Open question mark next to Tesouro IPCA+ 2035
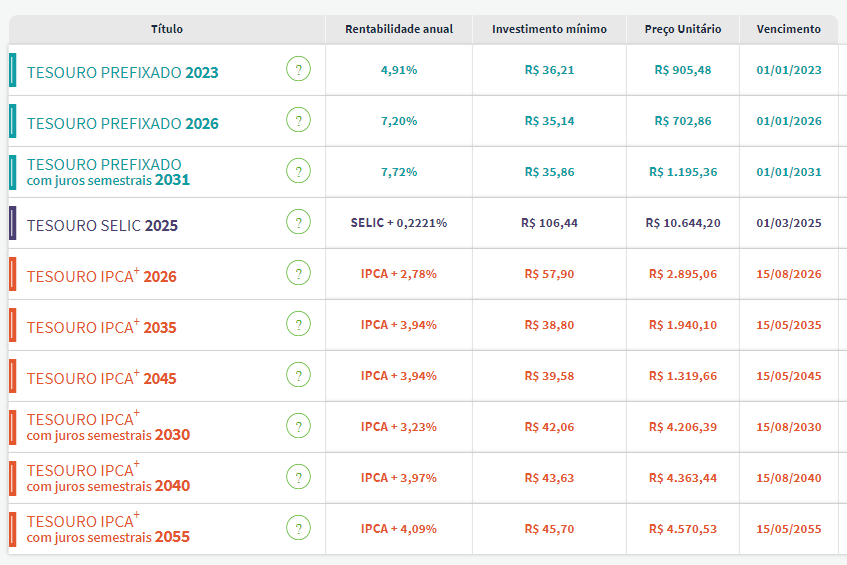The width and height of the screenshot is (847, 565). click(x=298, y=324)
